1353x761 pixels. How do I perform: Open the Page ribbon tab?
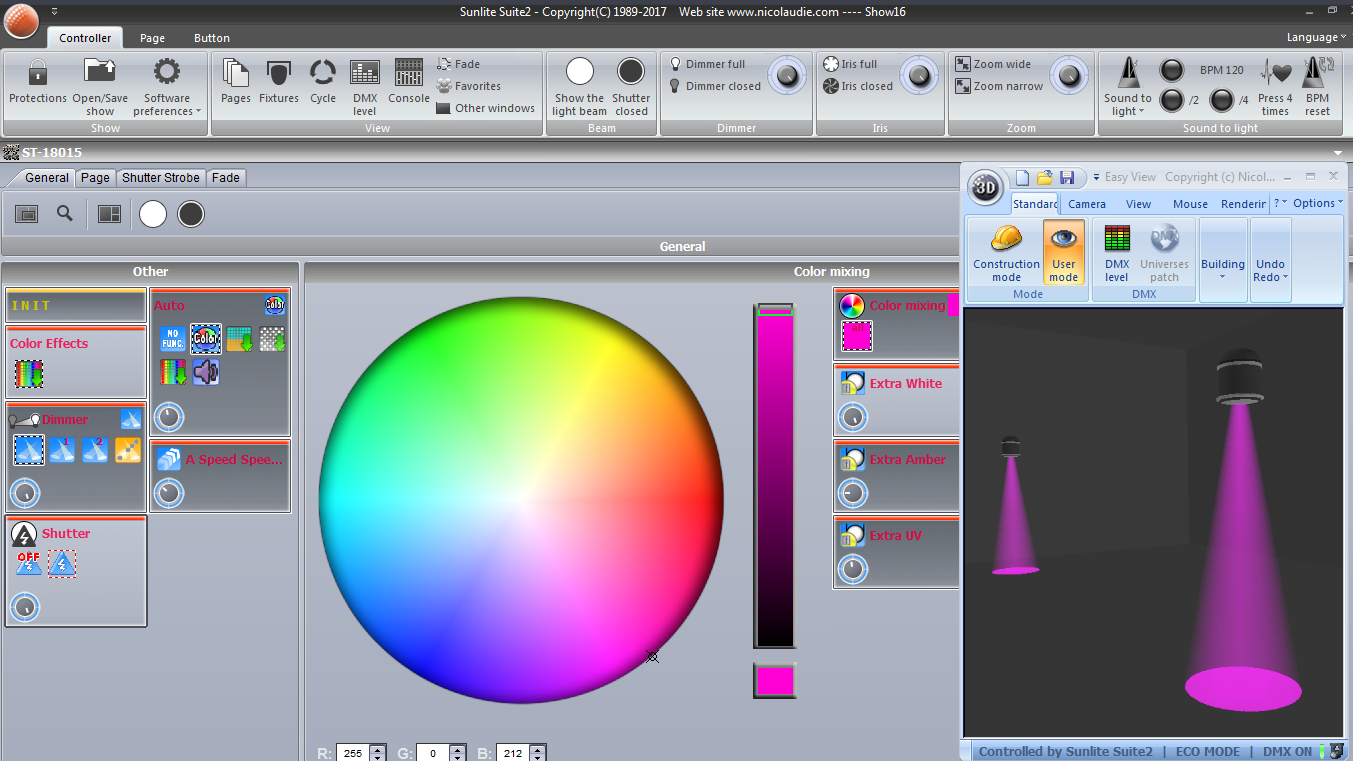pyautogui.click(x=153, y=38)
